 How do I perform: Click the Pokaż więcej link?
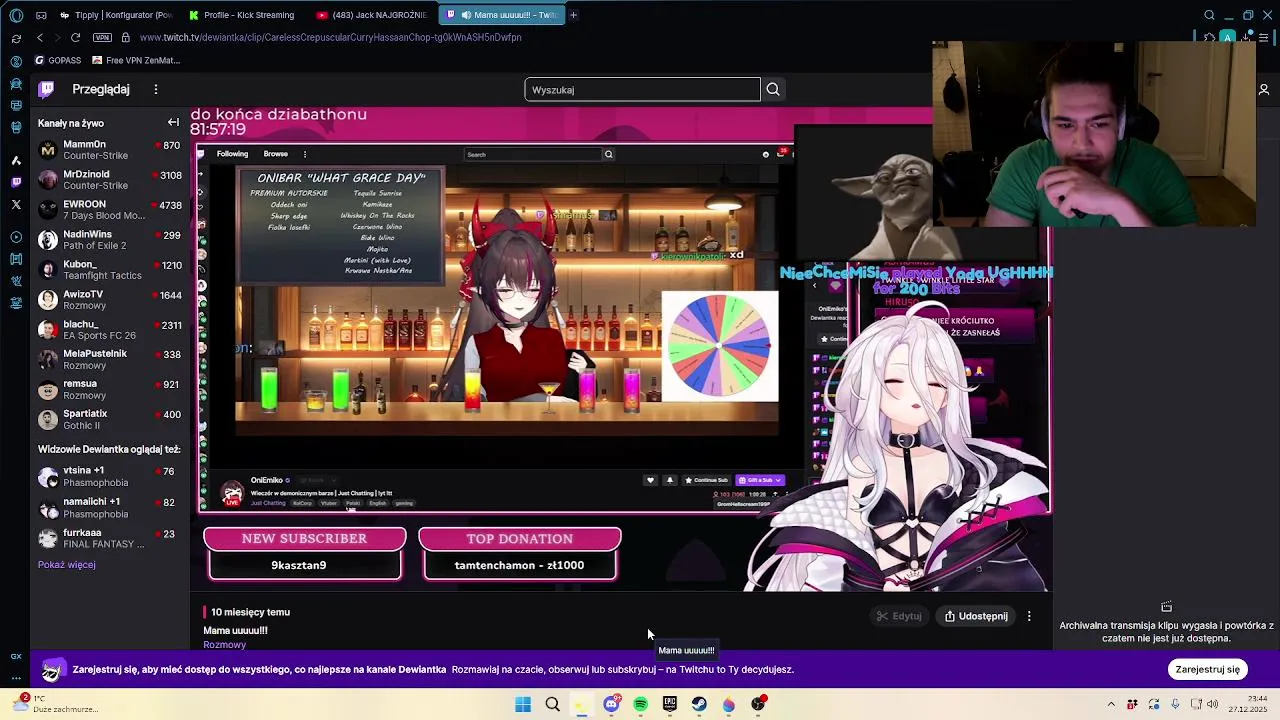(x=67, y=565)
